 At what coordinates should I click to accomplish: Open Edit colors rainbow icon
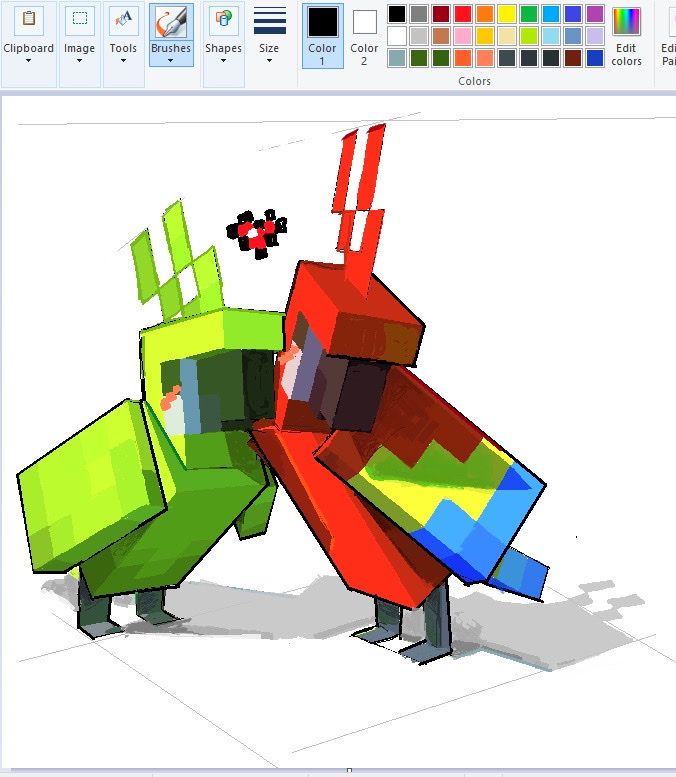626,21
